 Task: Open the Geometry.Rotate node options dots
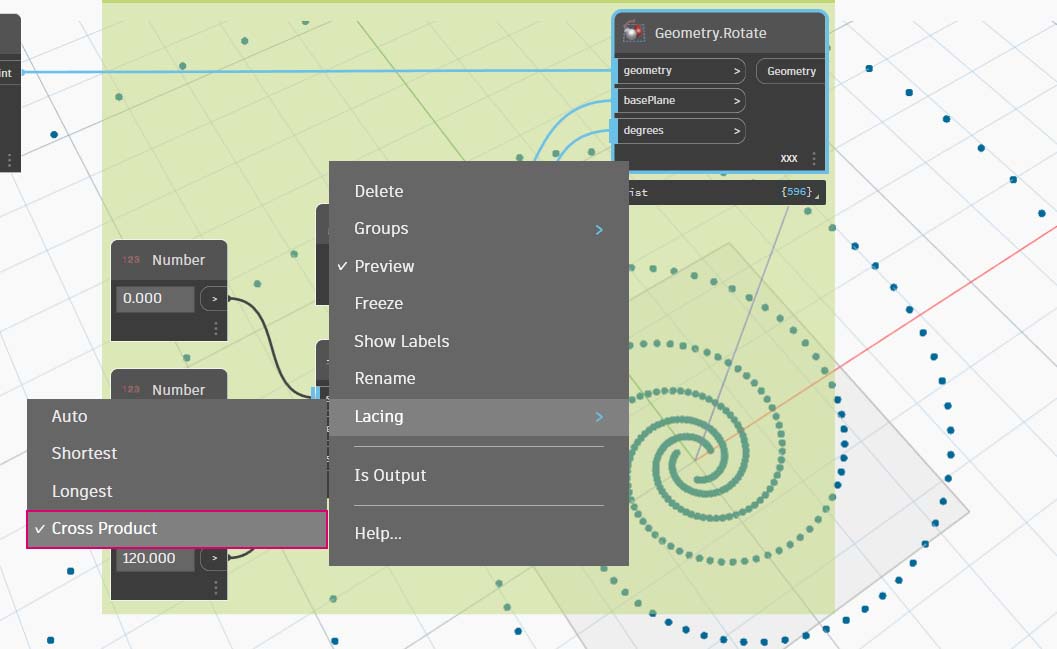click(814, 159)
